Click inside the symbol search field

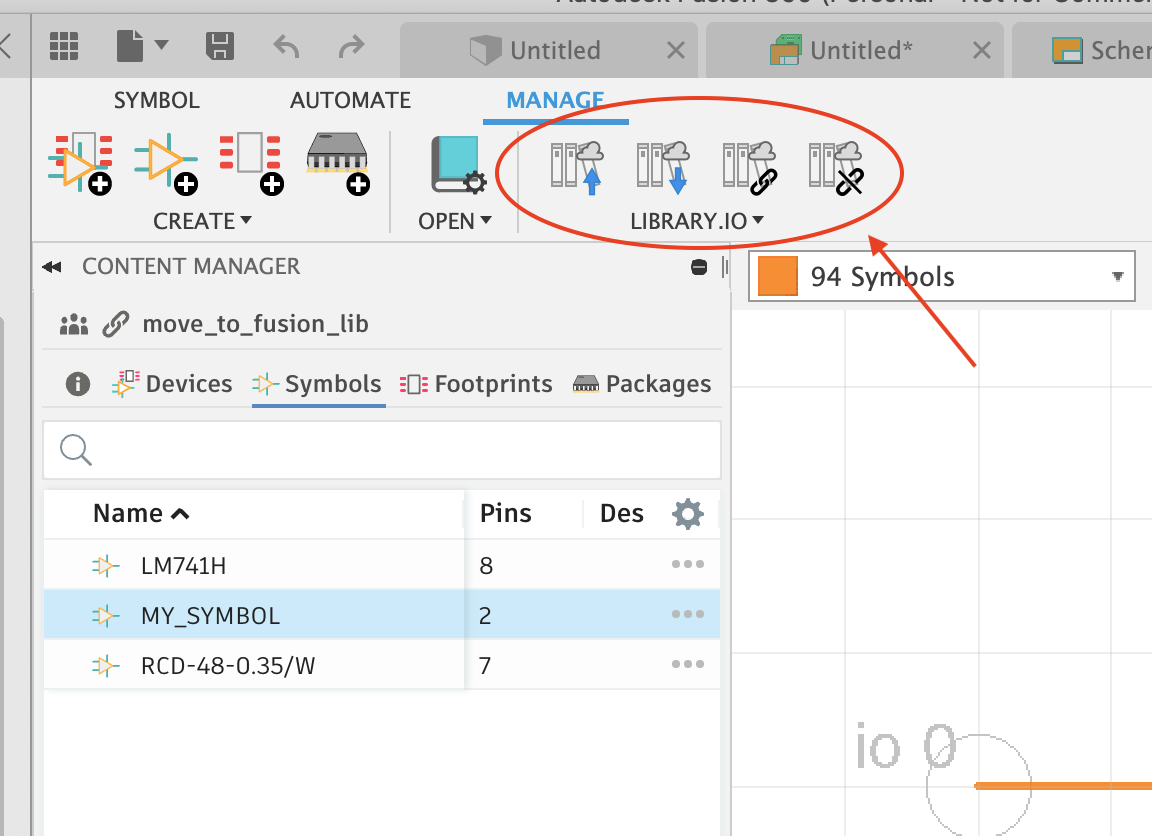[x=382, y=450]
